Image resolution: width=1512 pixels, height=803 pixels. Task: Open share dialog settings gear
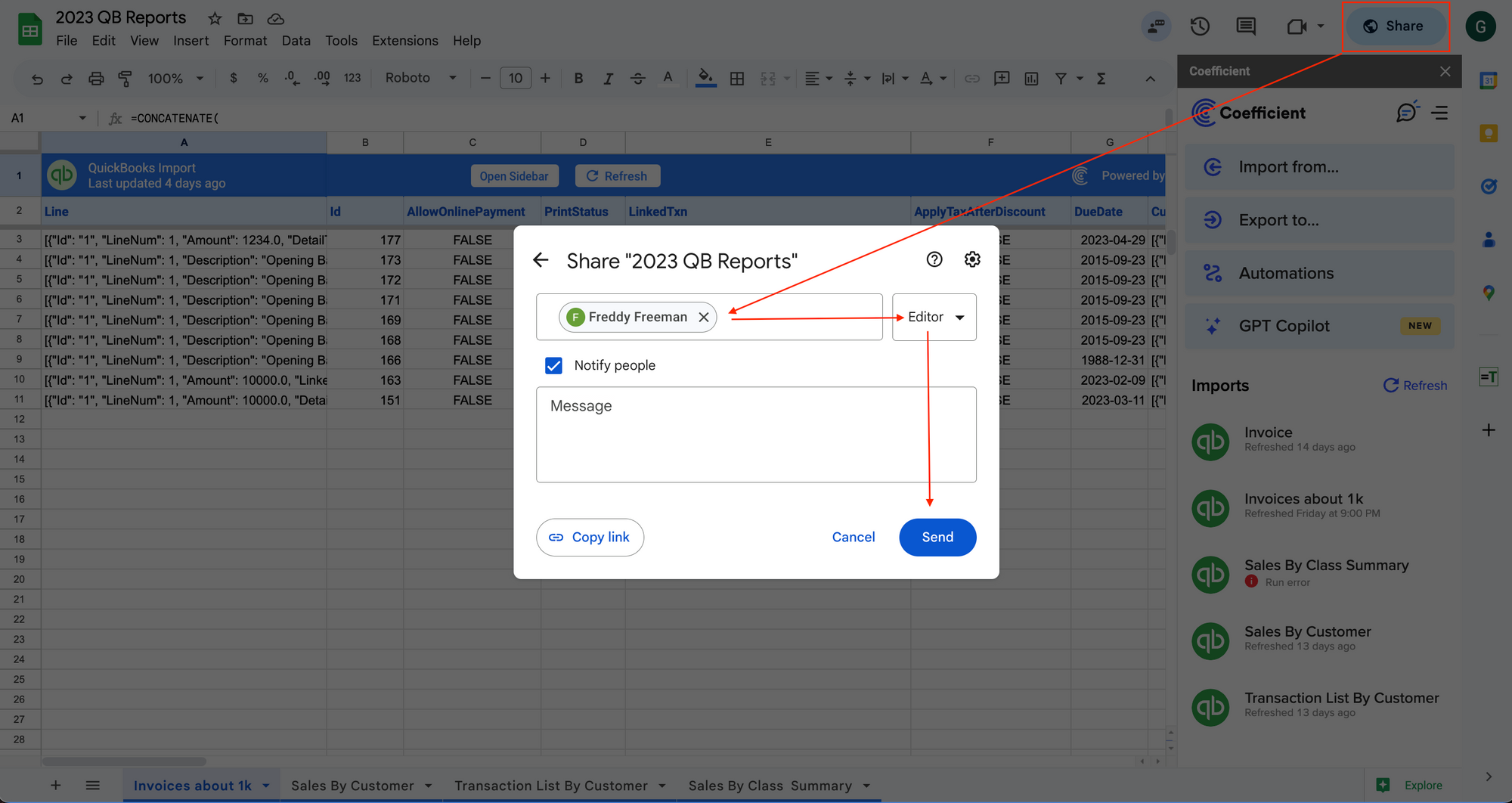[972, 259]
